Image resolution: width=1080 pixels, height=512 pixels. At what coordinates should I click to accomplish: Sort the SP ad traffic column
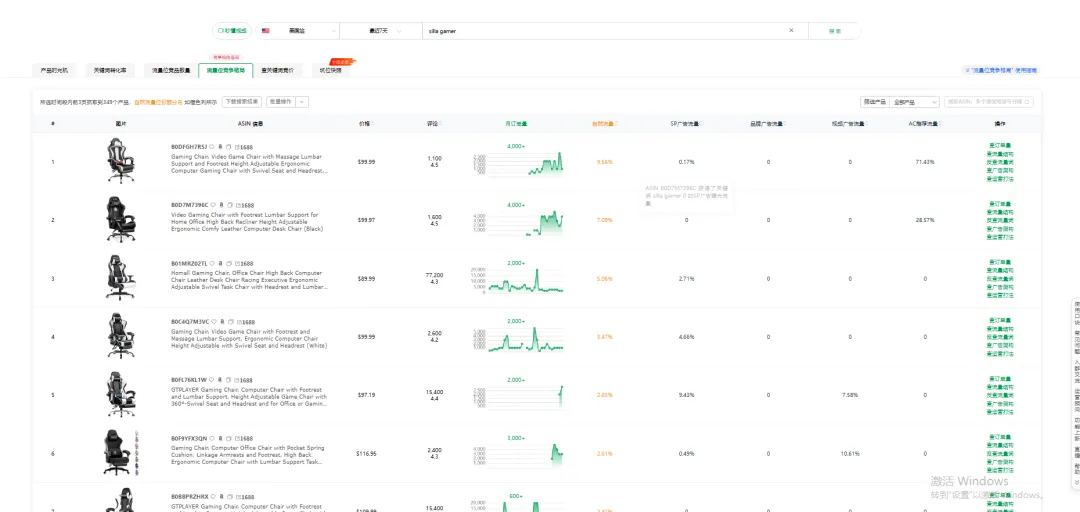pos(702,124)
